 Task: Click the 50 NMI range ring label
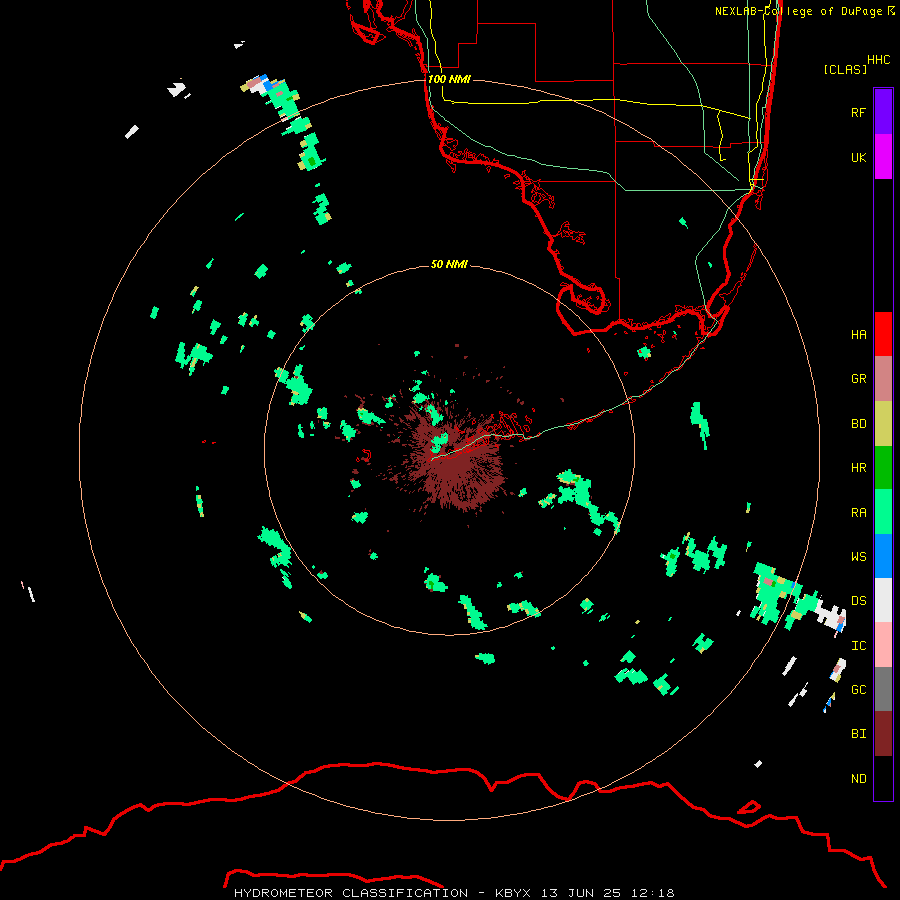pyautogui.click(x=449, y=264)
